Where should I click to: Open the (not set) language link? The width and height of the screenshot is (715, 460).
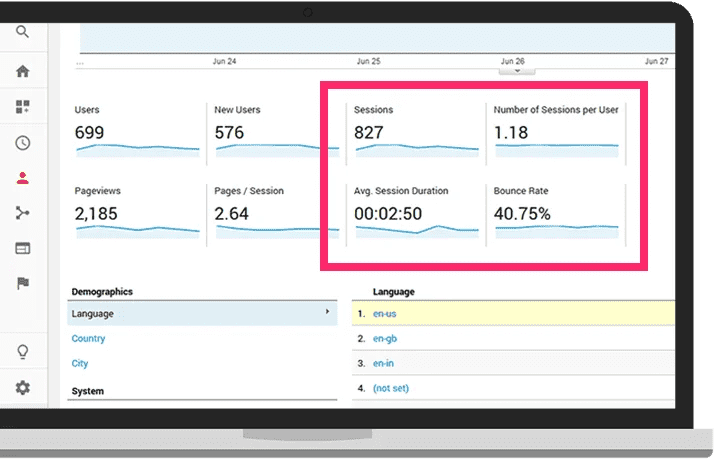(x=391, y=388)
